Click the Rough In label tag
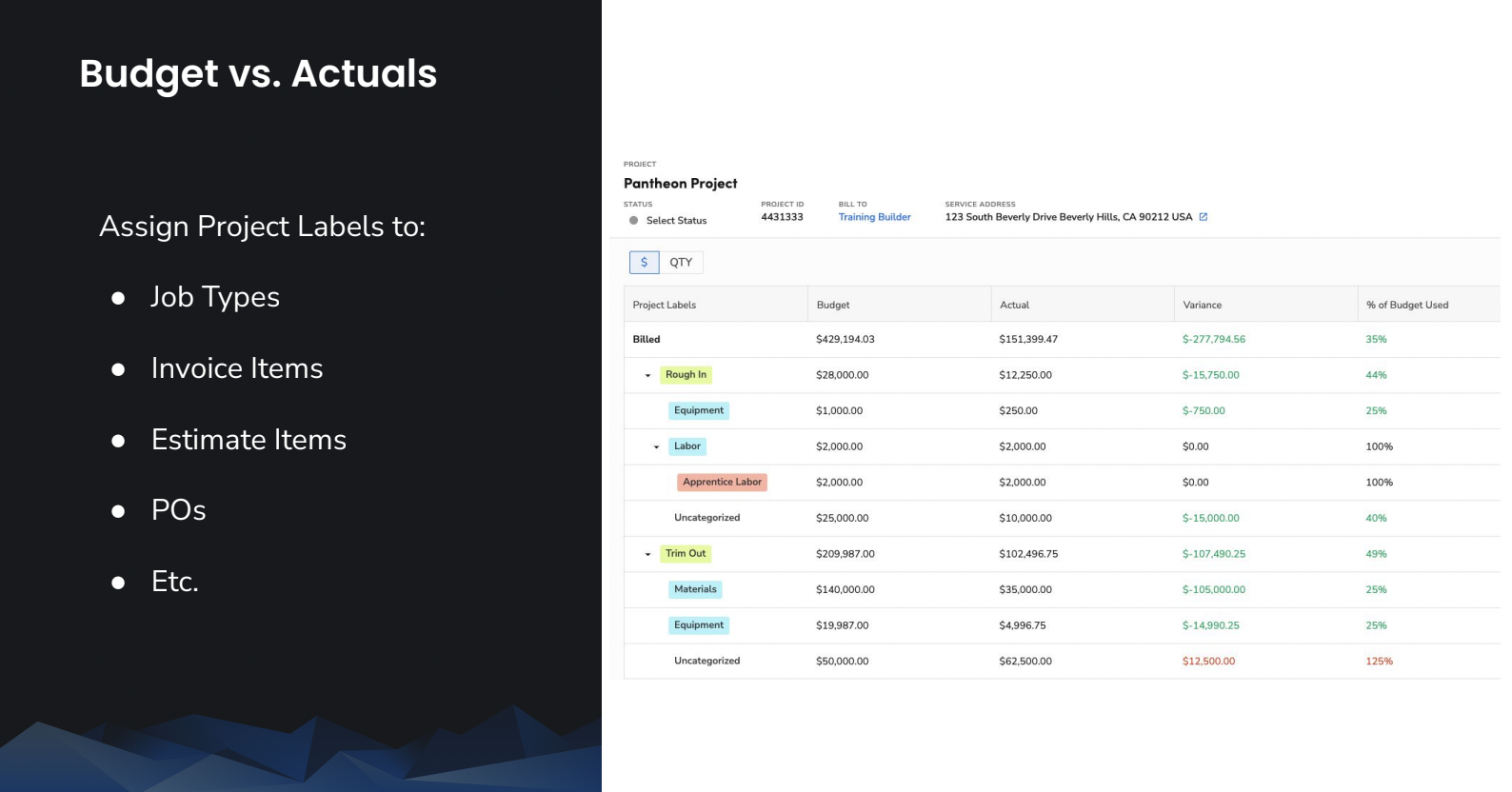The width and height of the screenshot is (1512, 792). [x=686, y=375]
